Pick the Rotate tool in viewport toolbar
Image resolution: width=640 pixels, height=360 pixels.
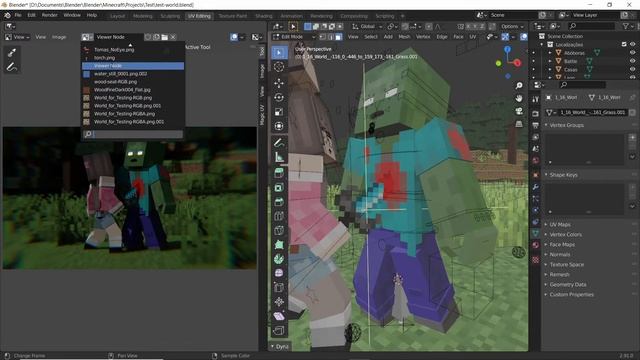tap(279, 98)
